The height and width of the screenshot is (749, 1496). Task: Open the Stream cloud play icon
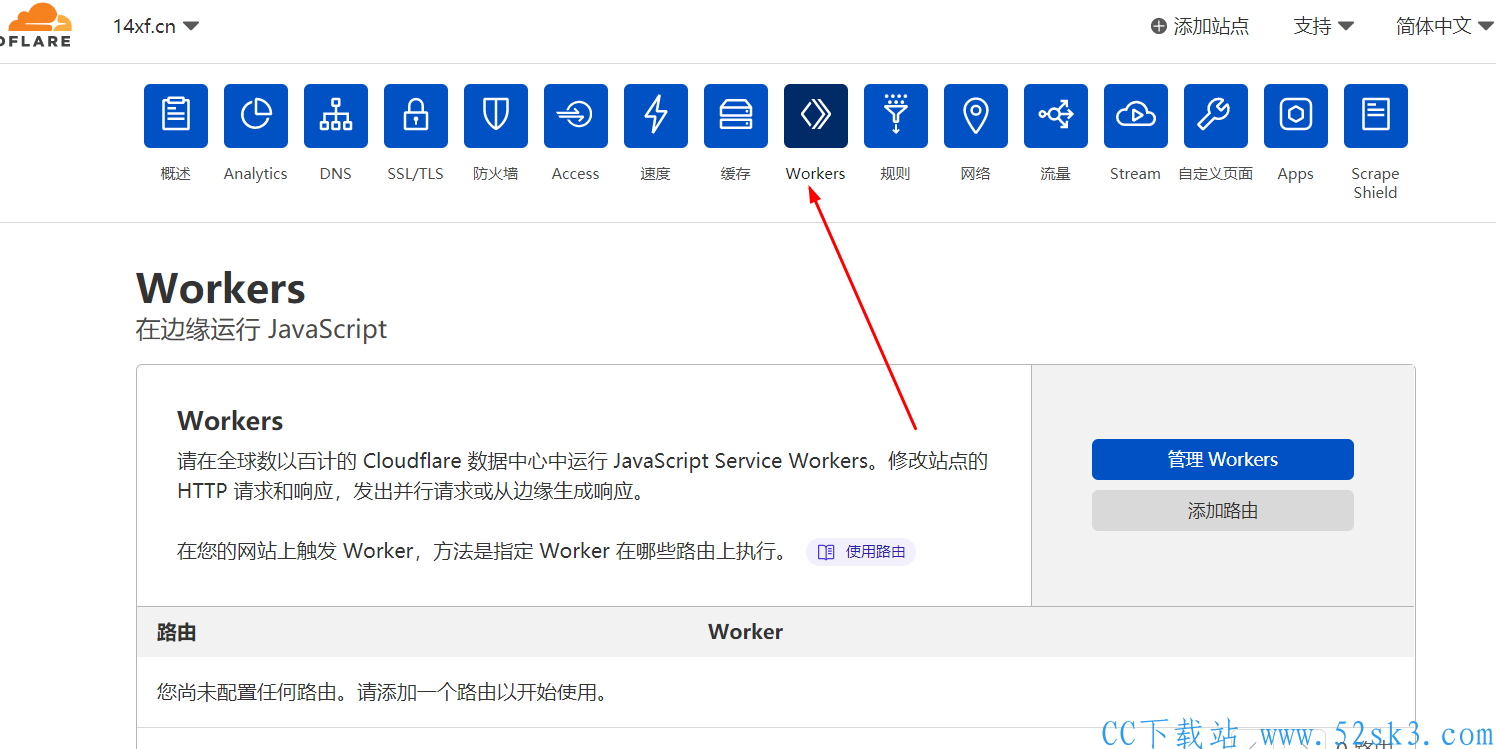1136,116
